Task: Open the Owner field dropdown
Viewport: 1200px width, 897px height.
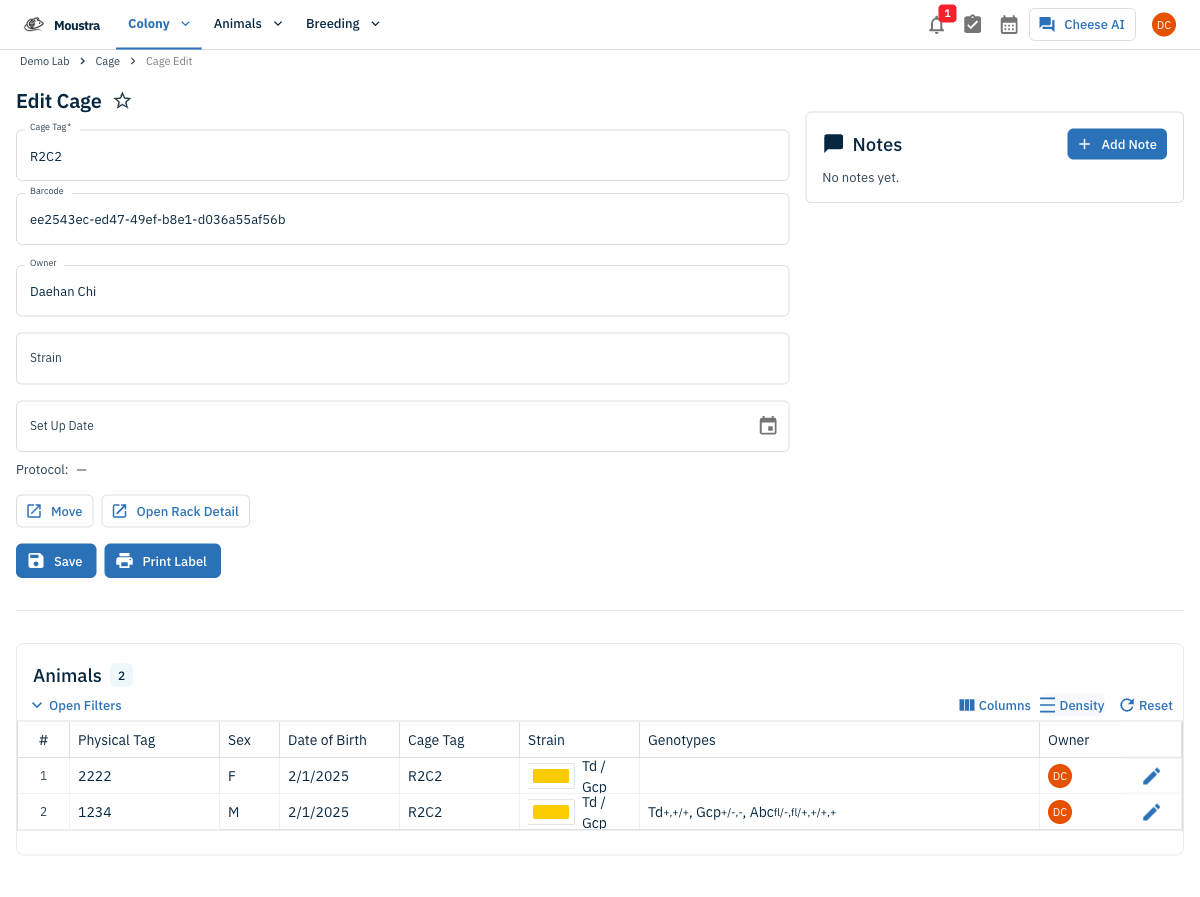Action: [403, 291]
